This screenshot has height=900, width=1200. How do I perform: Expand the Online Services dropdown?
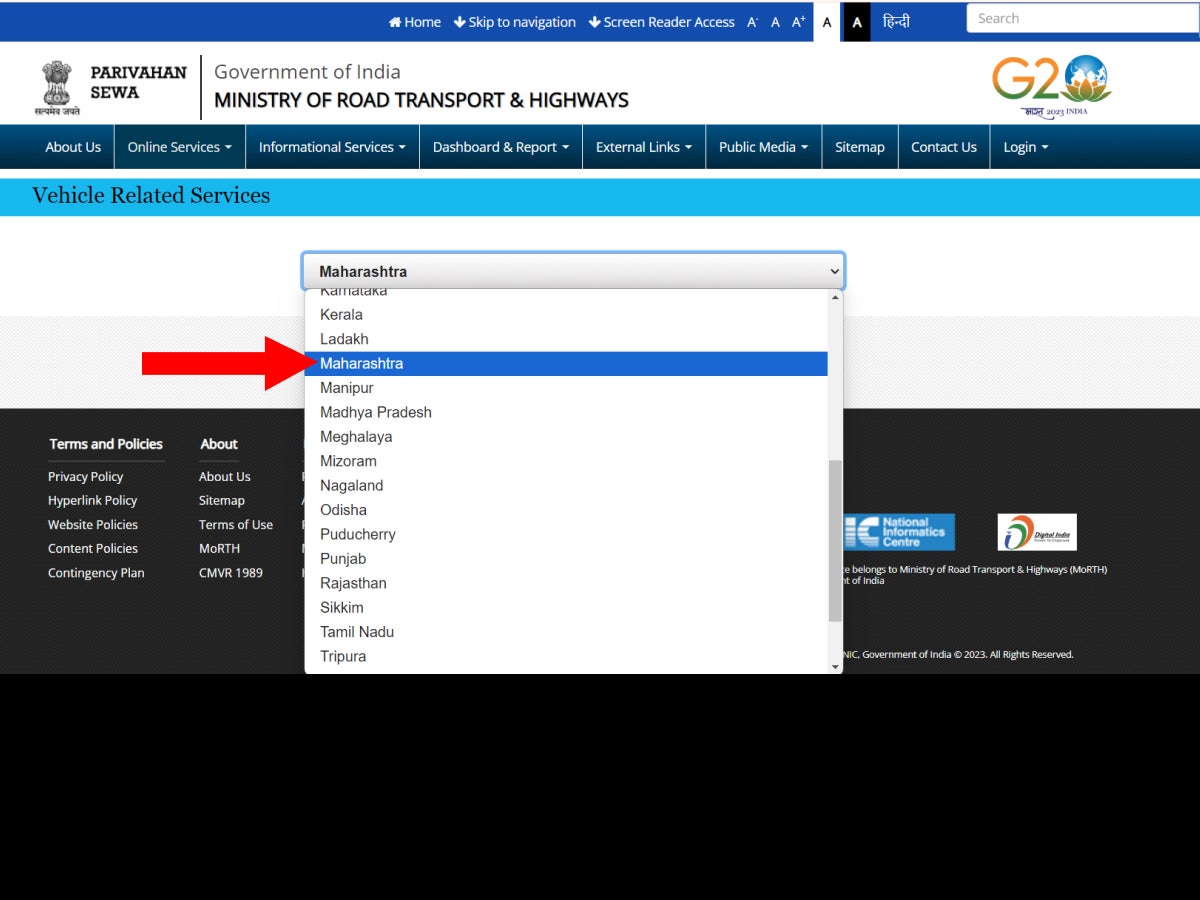coord(178,146)
